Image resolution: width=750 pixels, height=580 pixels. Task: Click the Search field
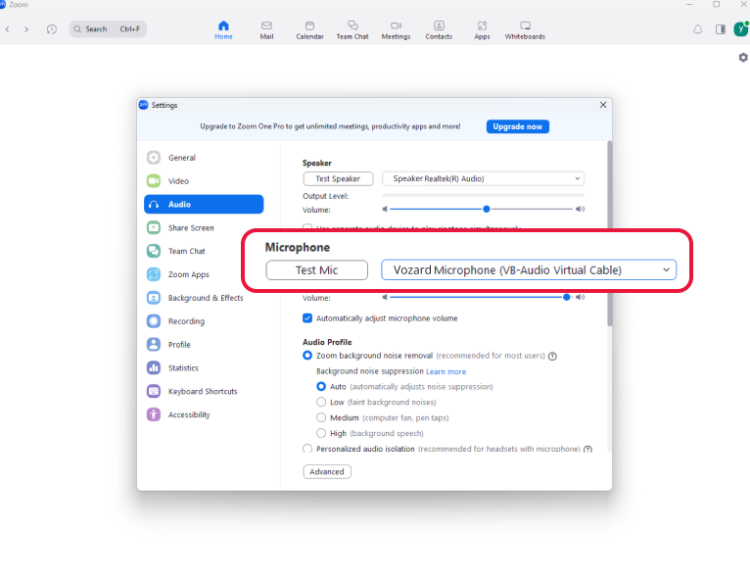108,29
